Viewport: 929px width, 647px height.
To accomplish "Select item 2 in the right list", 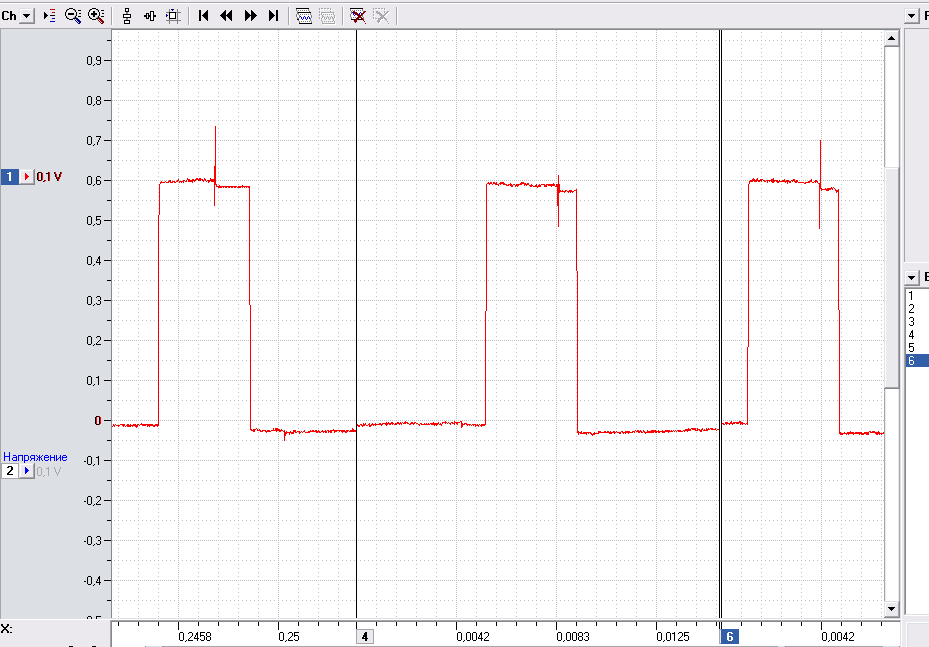I will point(917,309).
